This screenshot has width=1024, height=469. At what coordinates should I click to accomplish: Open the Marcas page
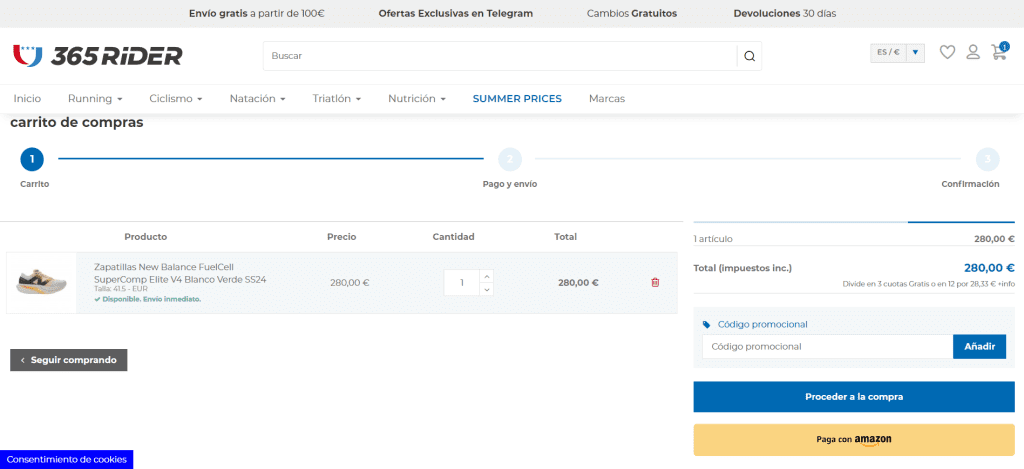607,99
